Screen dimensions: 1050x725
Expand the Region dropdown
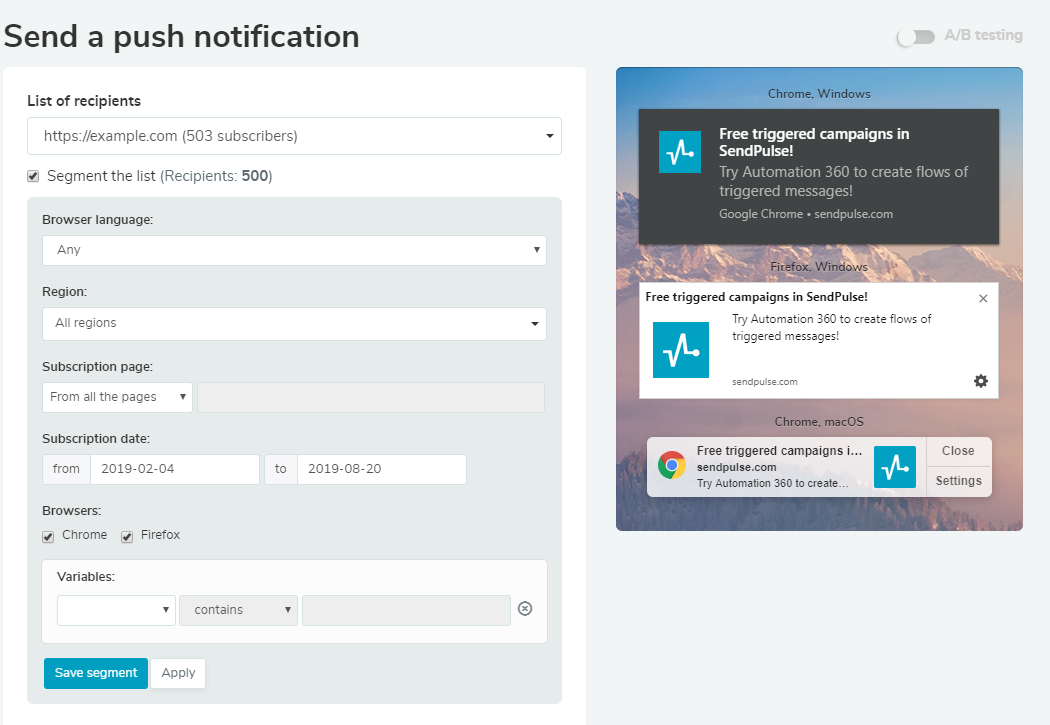point(294,324)
